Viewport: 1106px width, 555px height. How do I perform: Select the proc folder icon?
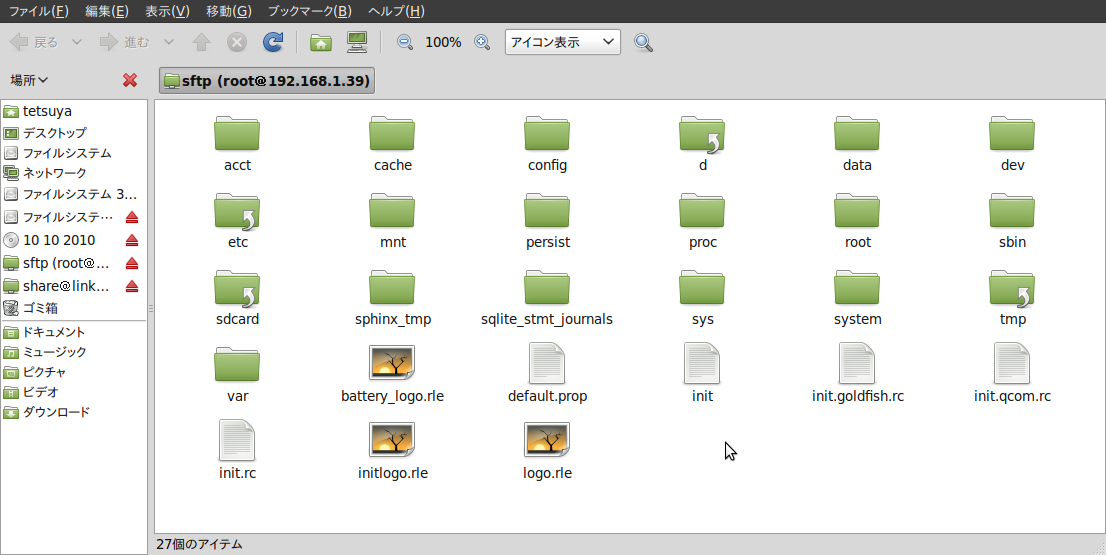[702, 210]
